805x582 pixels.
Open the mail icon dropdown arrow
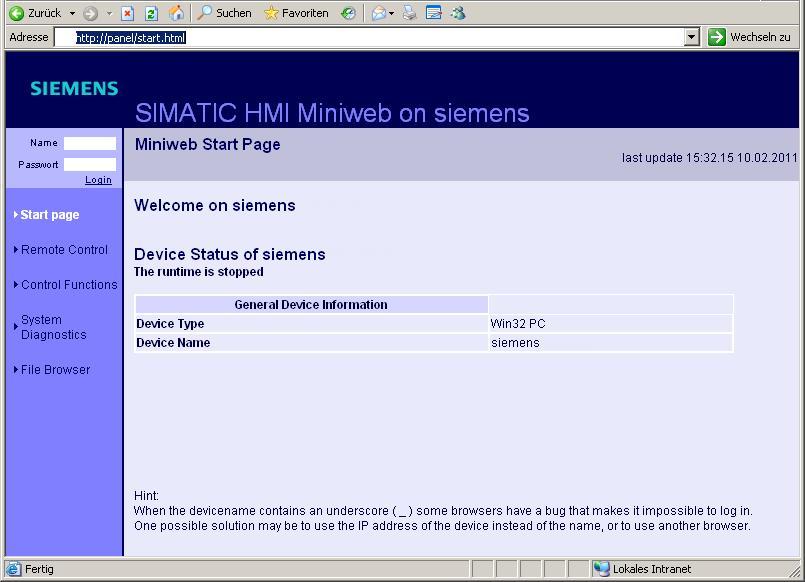point(392,13)
